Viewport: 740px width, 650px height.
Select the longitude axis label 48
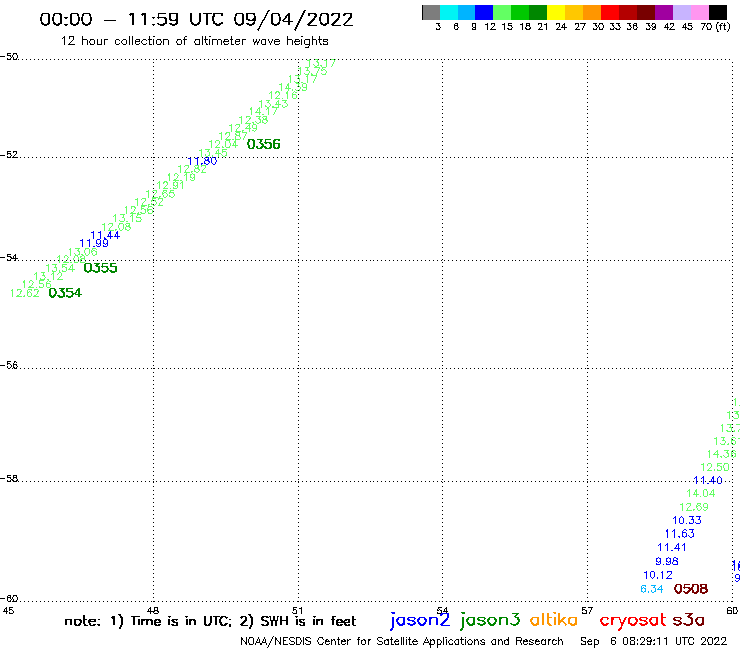pyautogui.click(x=153, y=611)
